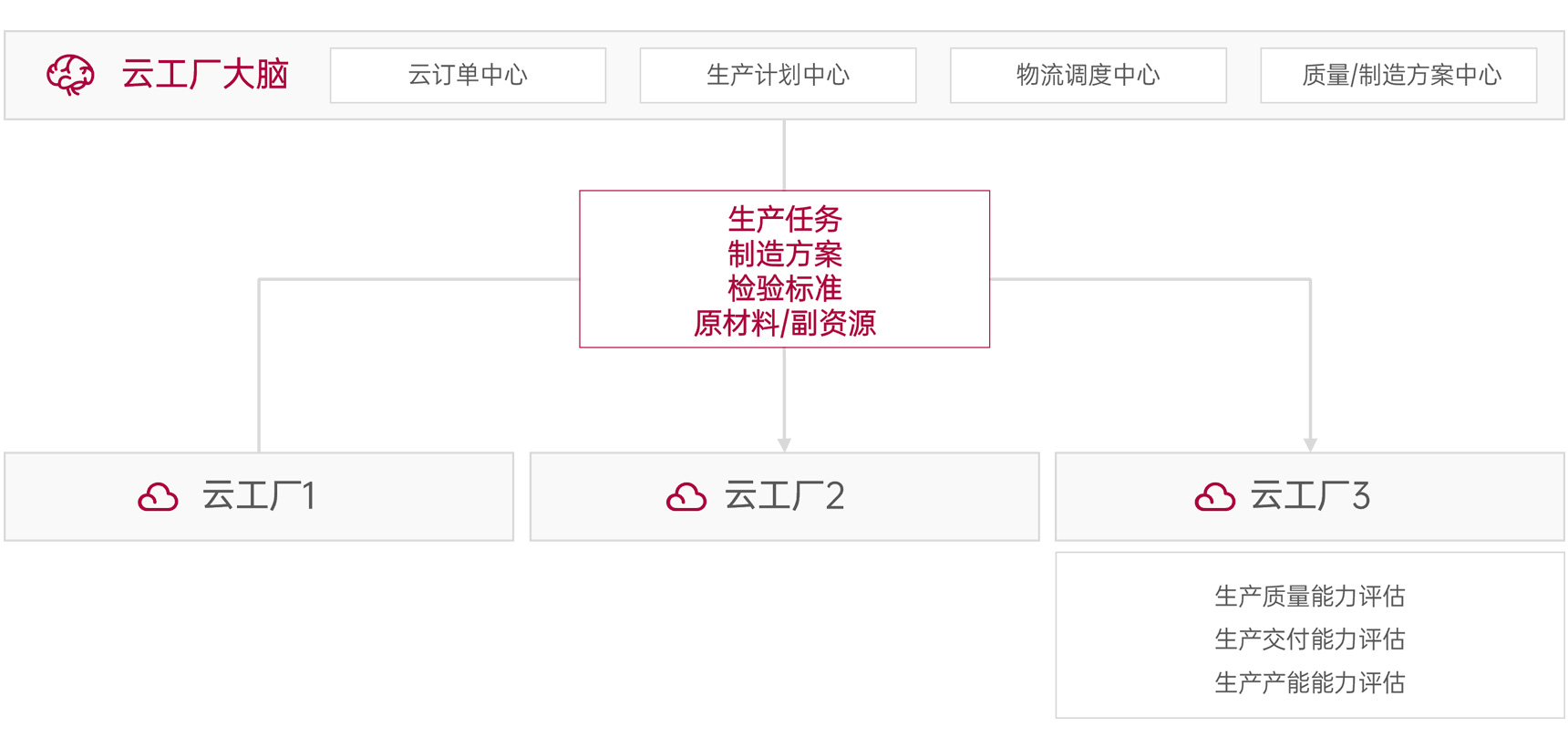The width and height of the screenshot is (1568, 748).
Task: Open the 云订单中心 box
Action: coord(468,75)
